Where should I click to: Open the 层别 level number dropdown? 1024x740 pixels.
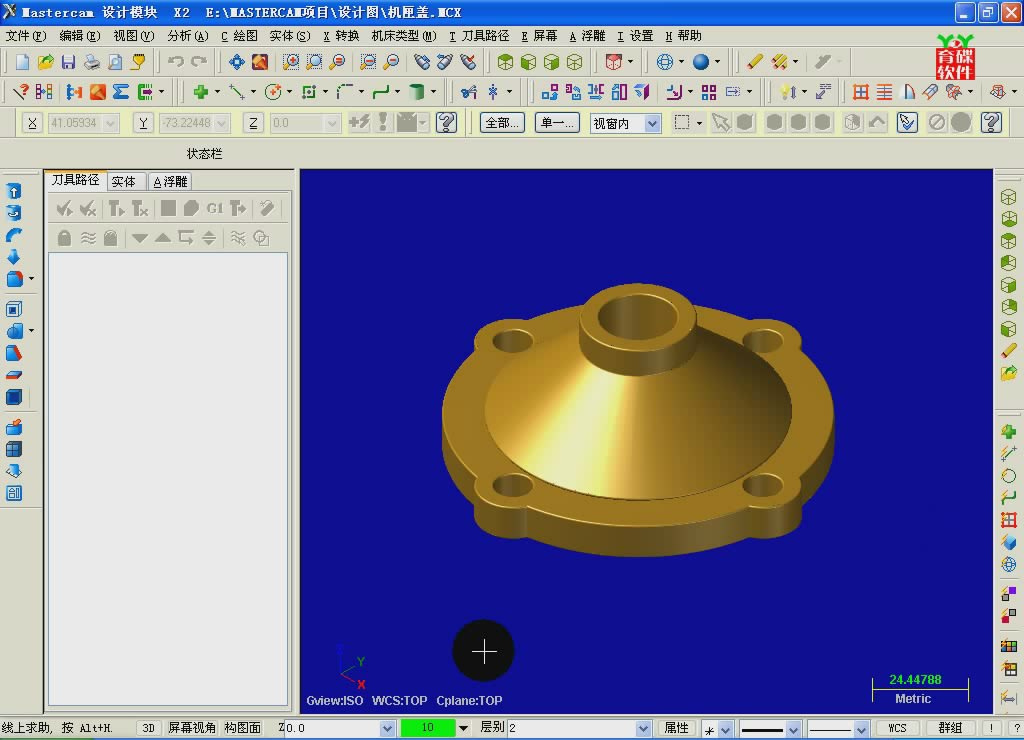click(x=643, y=728)
